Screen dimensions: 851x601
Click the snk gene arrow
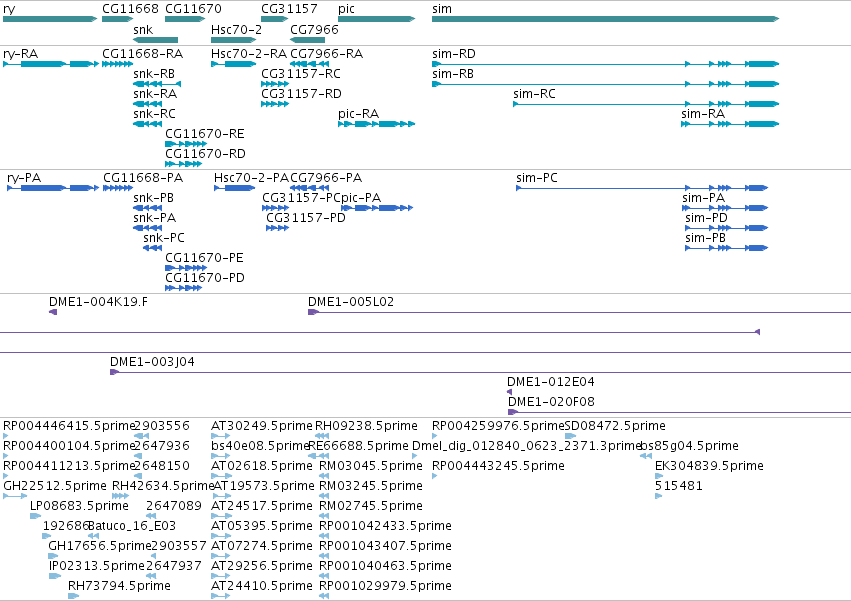[155, 40]
